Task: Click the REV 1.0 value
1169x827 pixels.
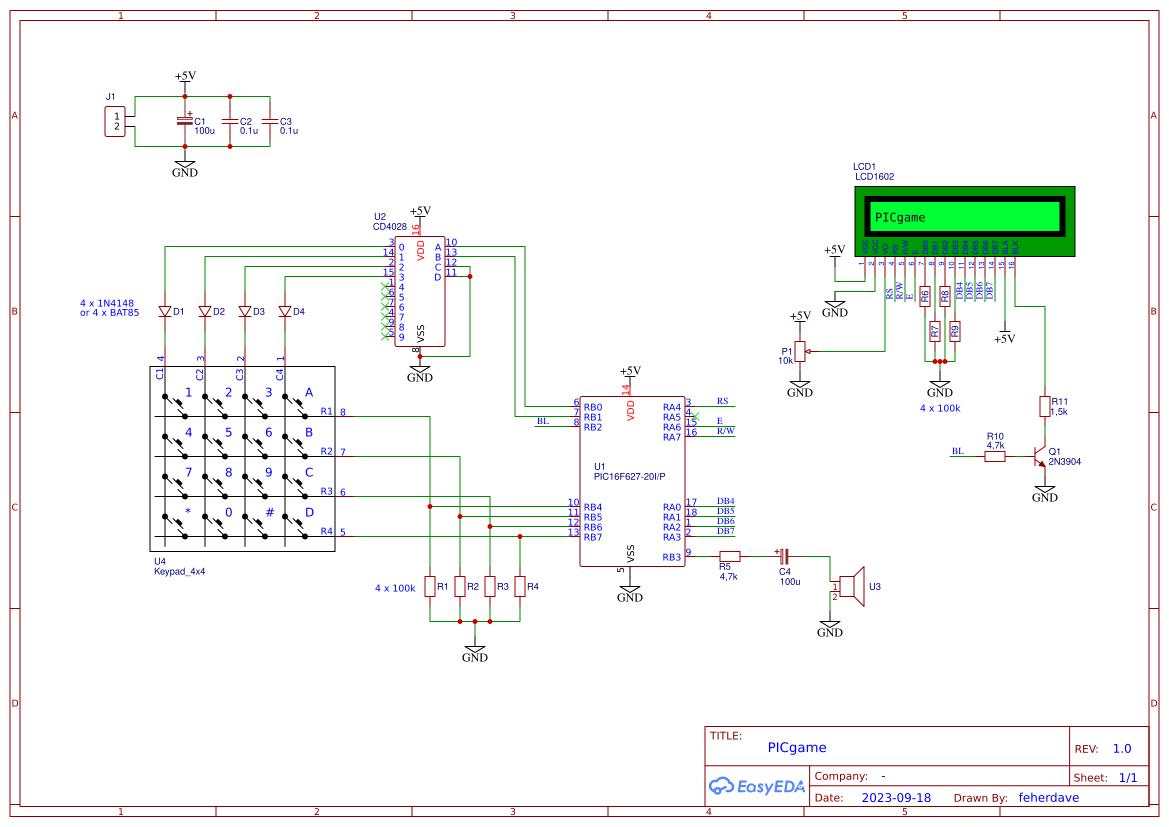Action: pyautogui.click(x=1122, y=747)
